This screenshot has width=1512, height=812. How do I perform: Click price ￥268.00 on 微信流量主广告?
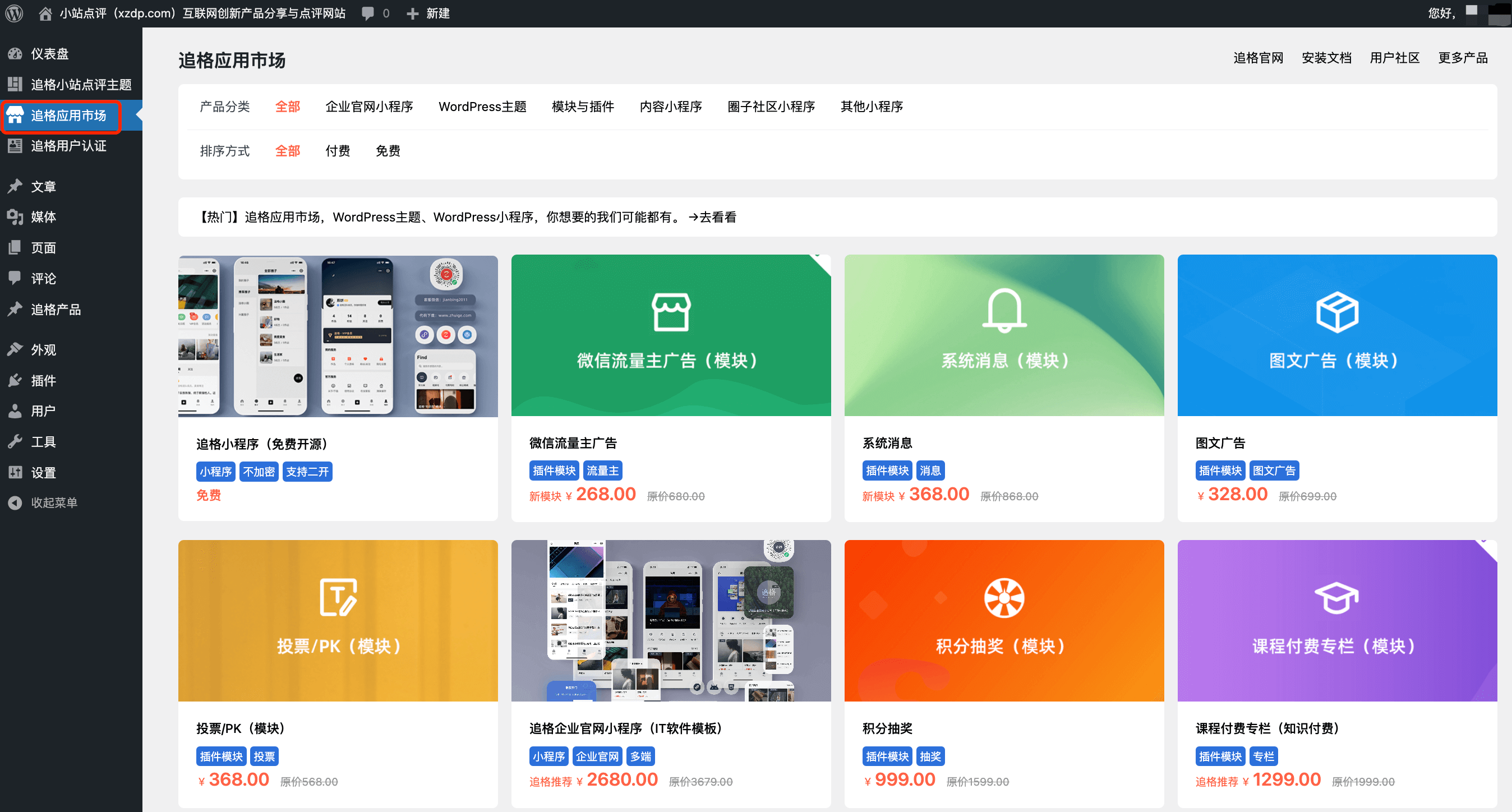pyautogui.click(x=600, y=495)
